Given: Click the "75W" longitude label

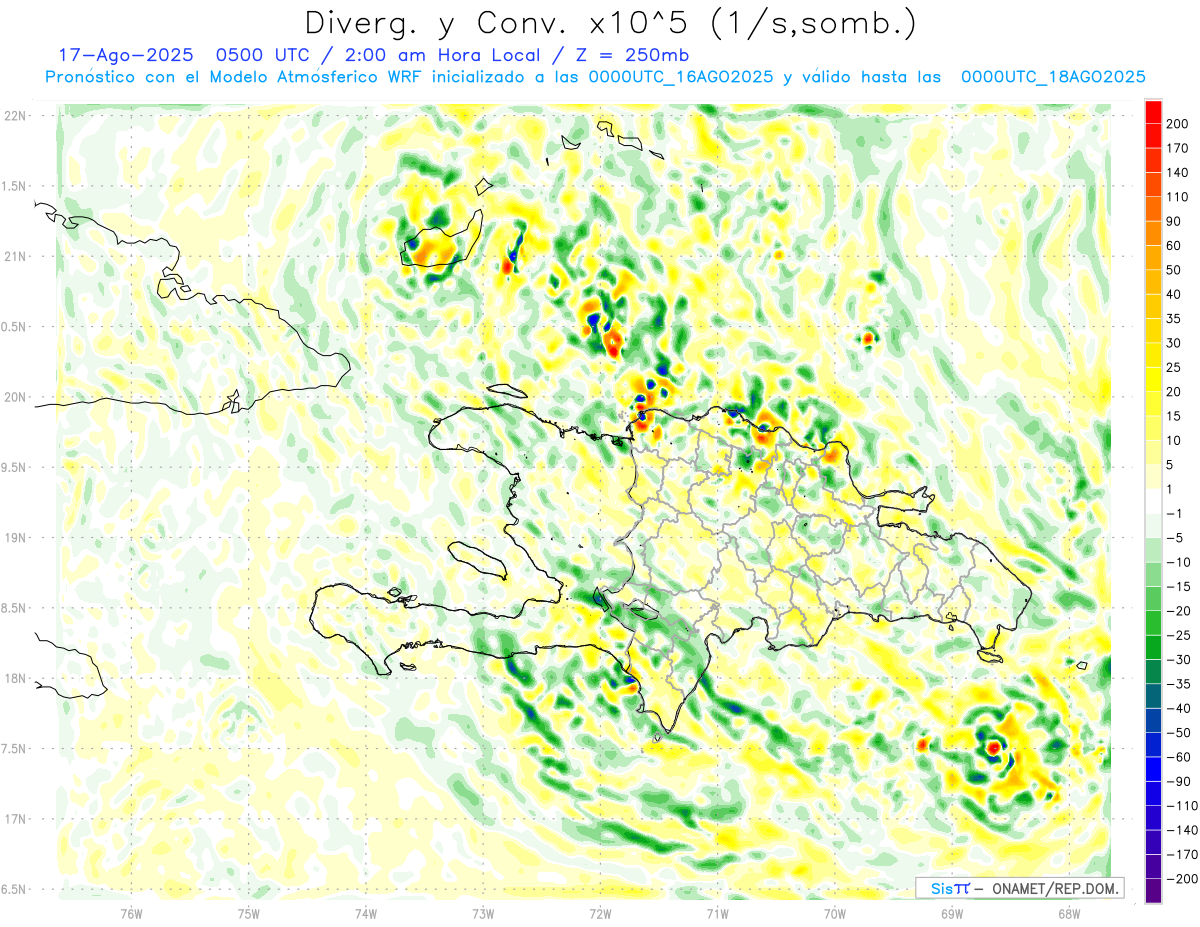Looking at the screenshot, I should pyautogui.click(x=249, y=913).
